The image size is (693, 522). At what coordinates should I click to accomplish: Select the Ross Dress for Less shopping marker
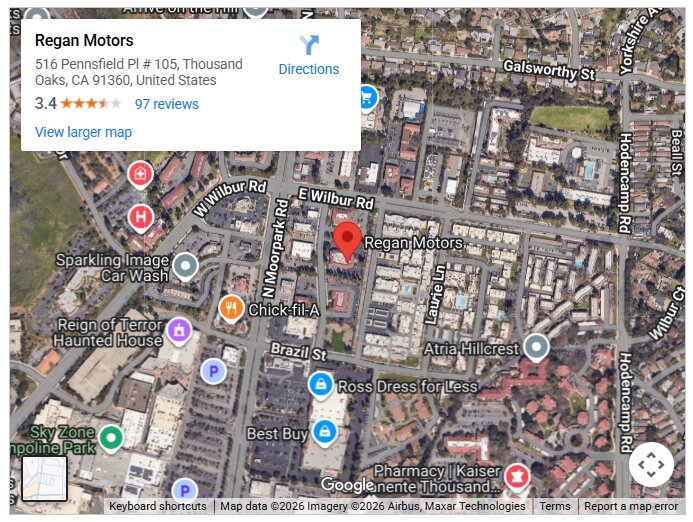[x=321, y=386]
